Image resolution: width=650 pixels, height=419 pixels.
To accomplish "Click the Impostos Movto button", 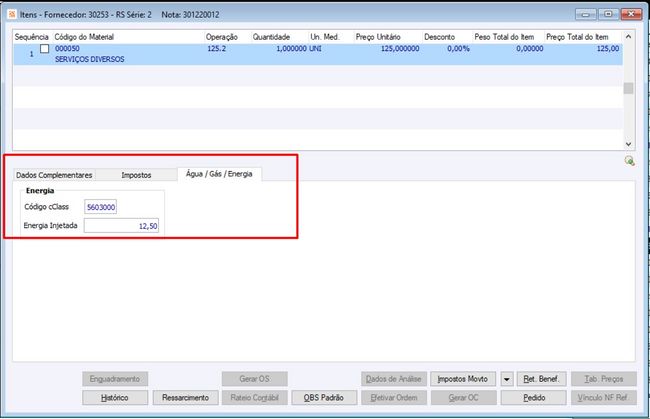I will click(x=463, y=379).
